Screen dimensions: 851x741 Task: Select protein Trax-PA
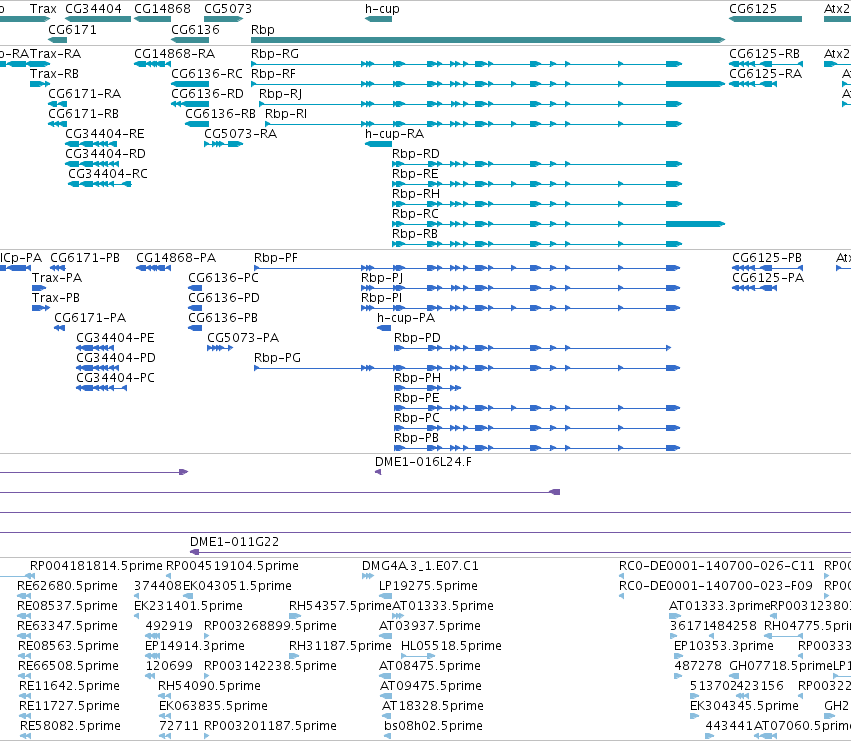point(57,278)
